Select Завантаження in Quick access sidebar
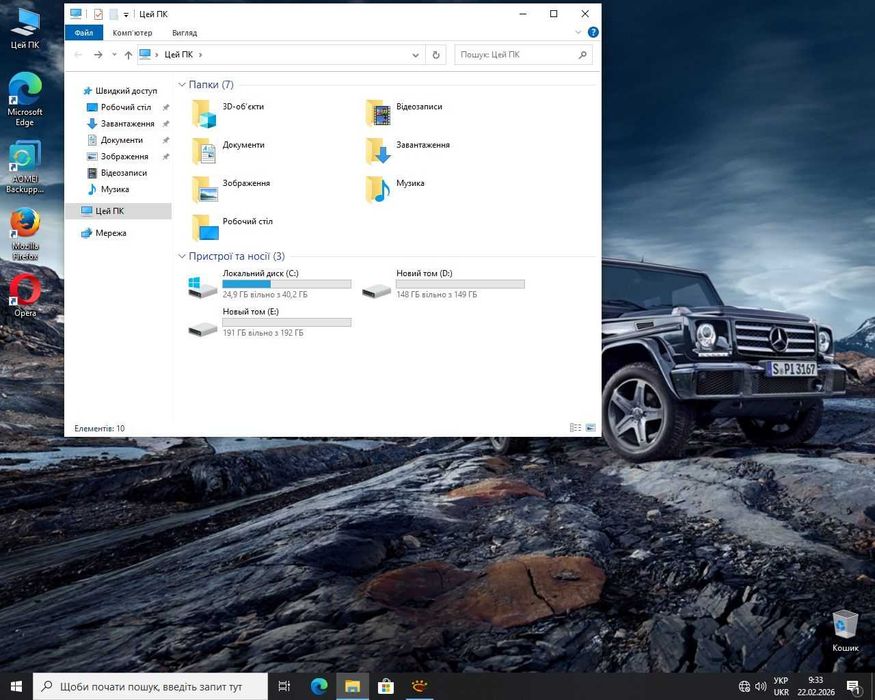Screen dimensions: 875x700 (x=127, y=124)
